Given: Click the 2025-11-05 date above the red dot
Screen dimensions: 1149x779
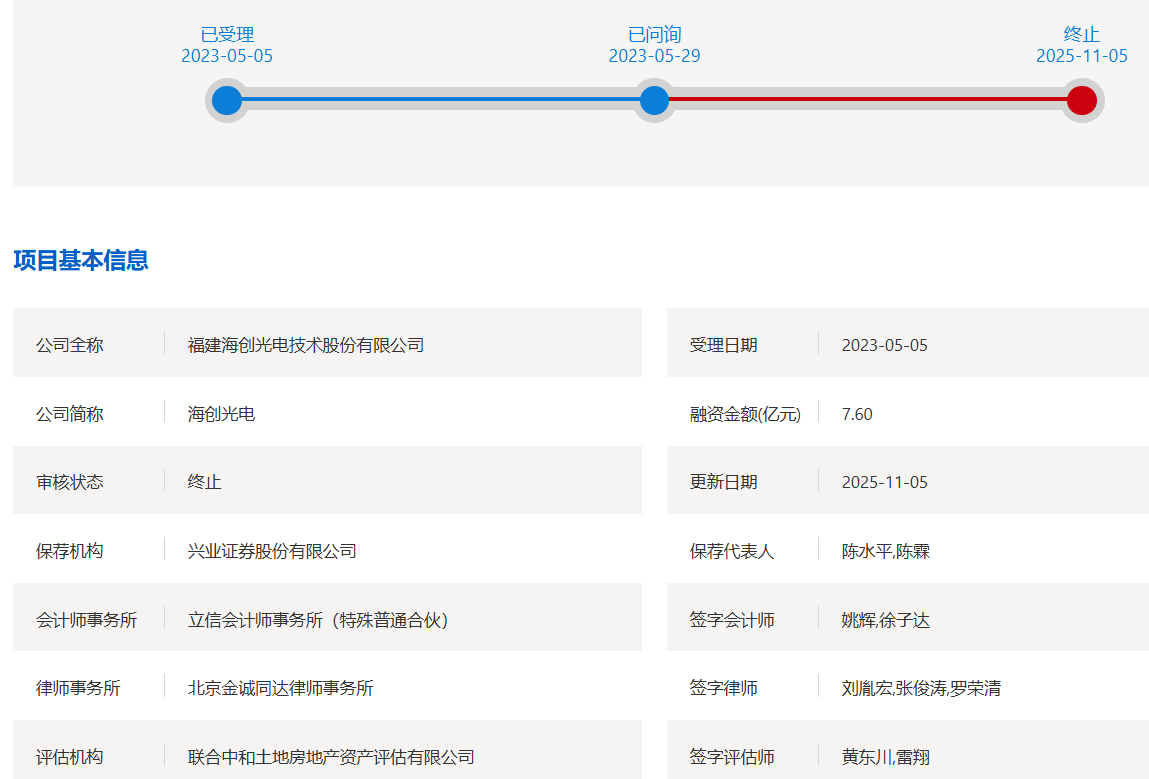Looking at the screenshot, I should point(1081,56).
